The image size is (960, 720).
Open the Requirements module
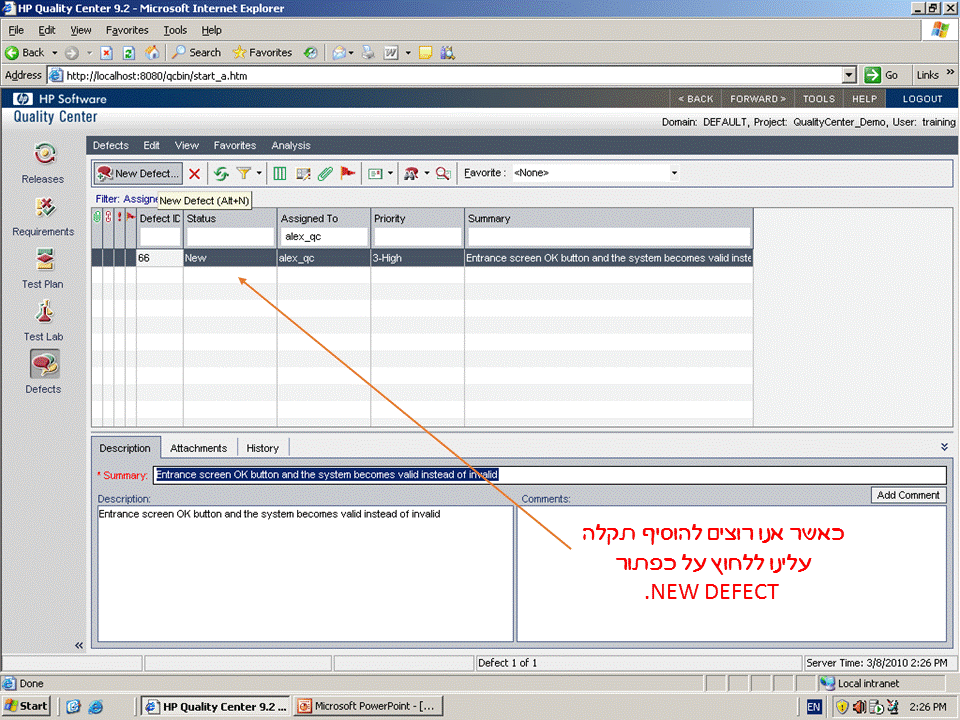(x=43, y=216)
